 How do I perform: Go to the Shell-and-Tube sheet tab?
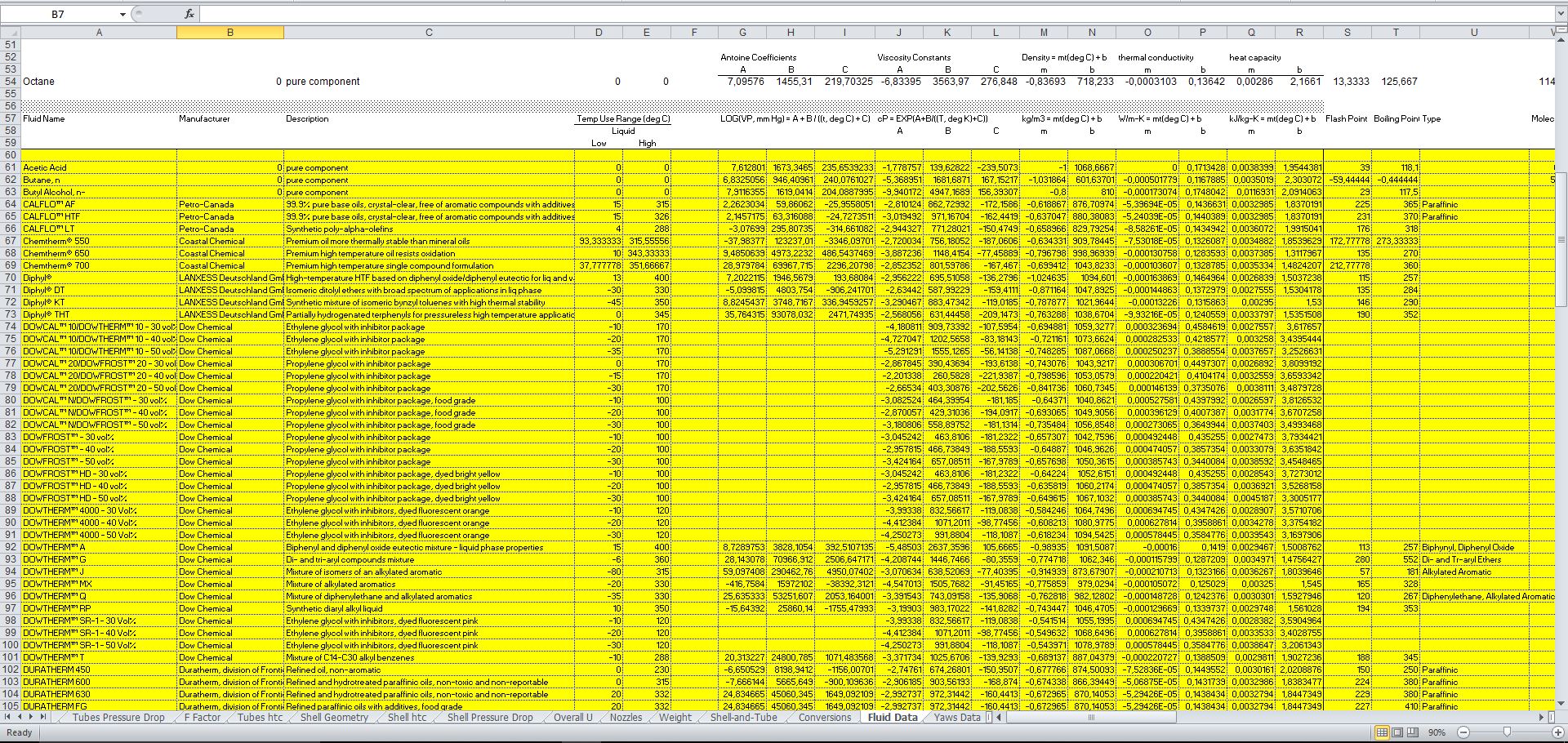743,717
